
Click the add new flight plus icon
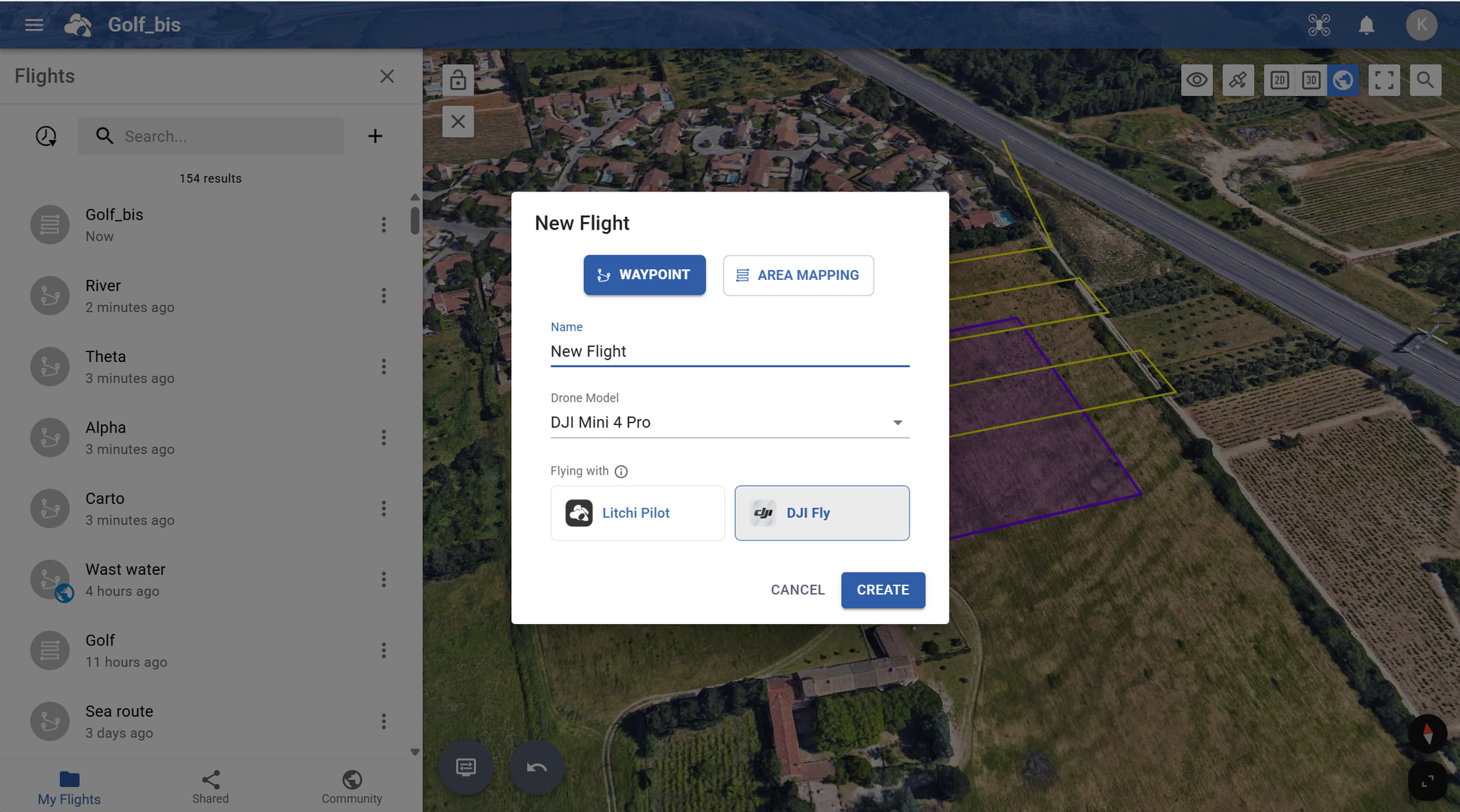375,136
